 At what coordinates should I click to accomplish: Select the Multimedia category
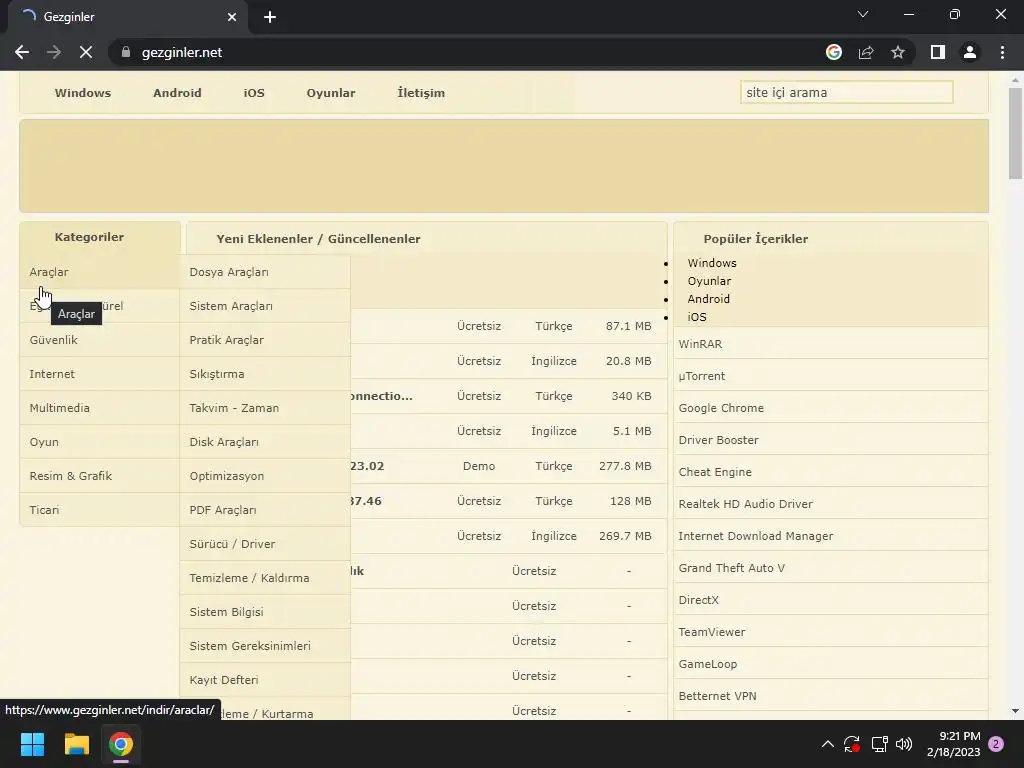[x=100, y=408]
